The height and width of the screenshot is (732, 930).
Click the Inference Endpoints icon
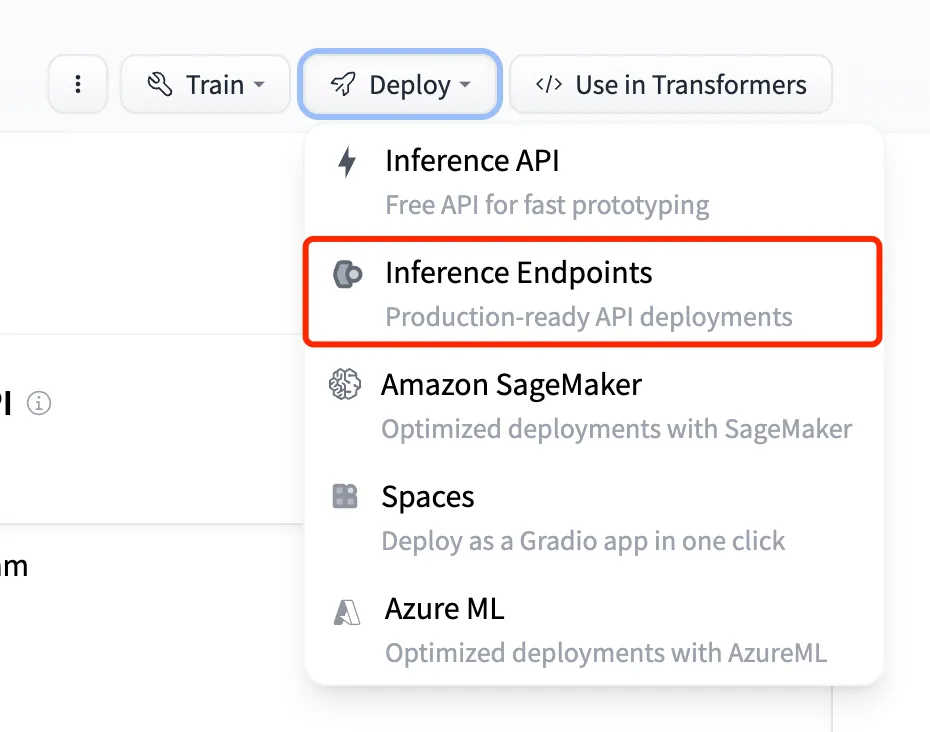coord(348,275)
